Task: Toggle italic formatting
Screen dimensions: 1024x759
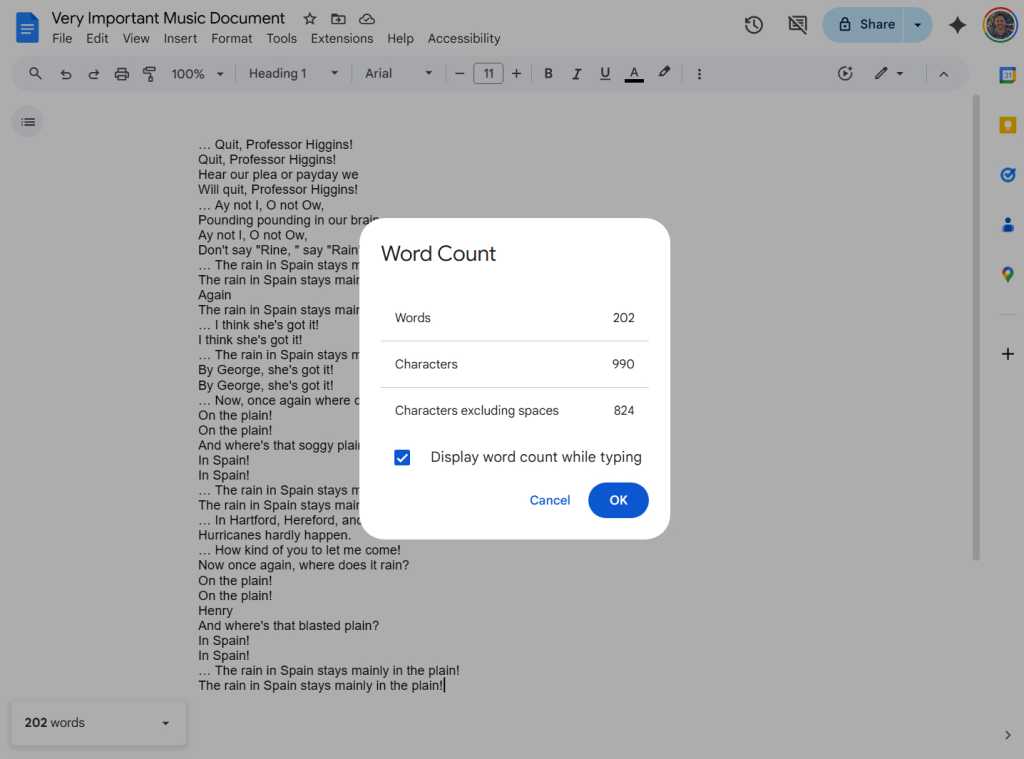Action: [x=576, y=74]
